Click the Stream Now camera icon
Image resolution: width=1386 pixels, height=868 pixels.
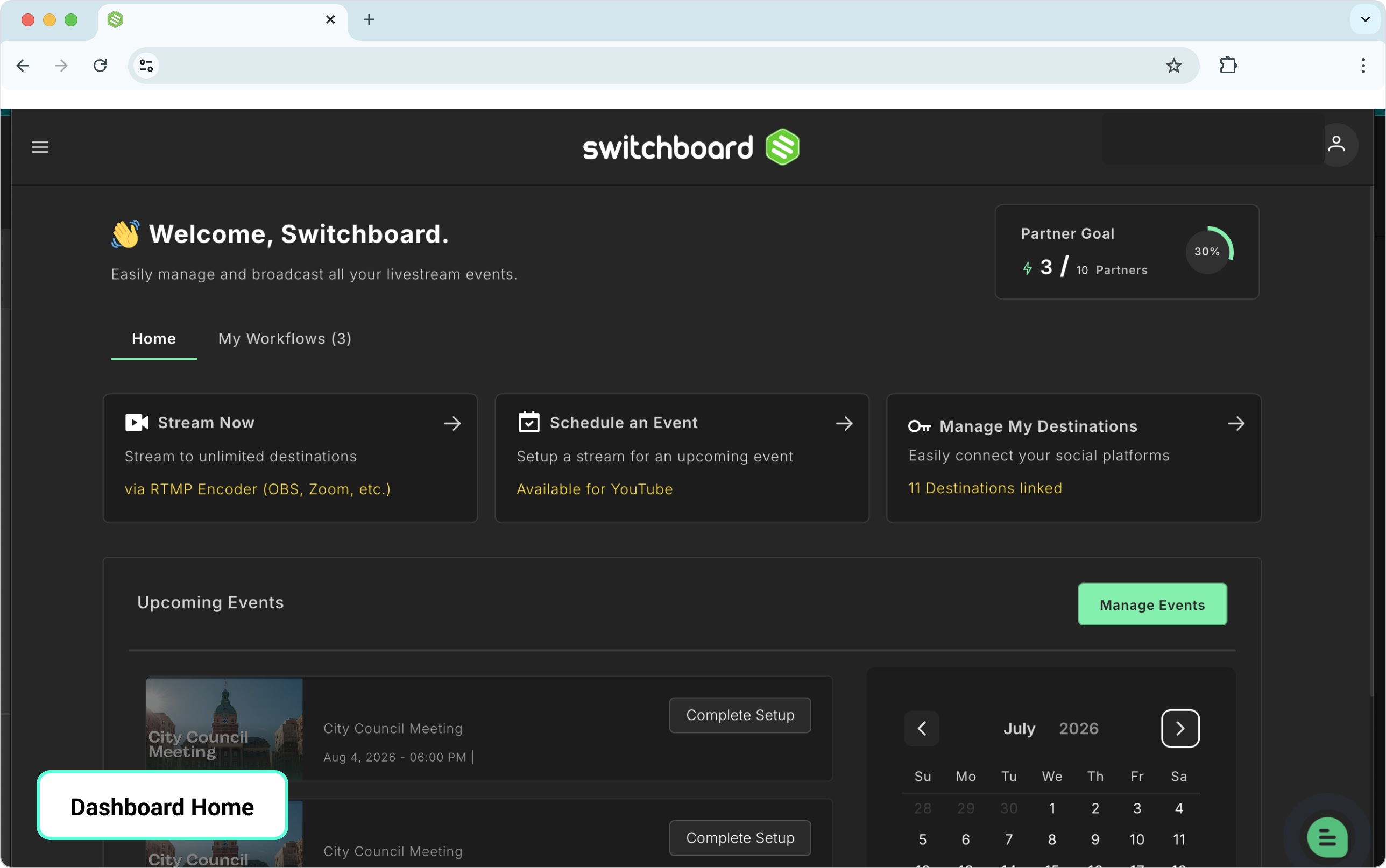point(137,423)
